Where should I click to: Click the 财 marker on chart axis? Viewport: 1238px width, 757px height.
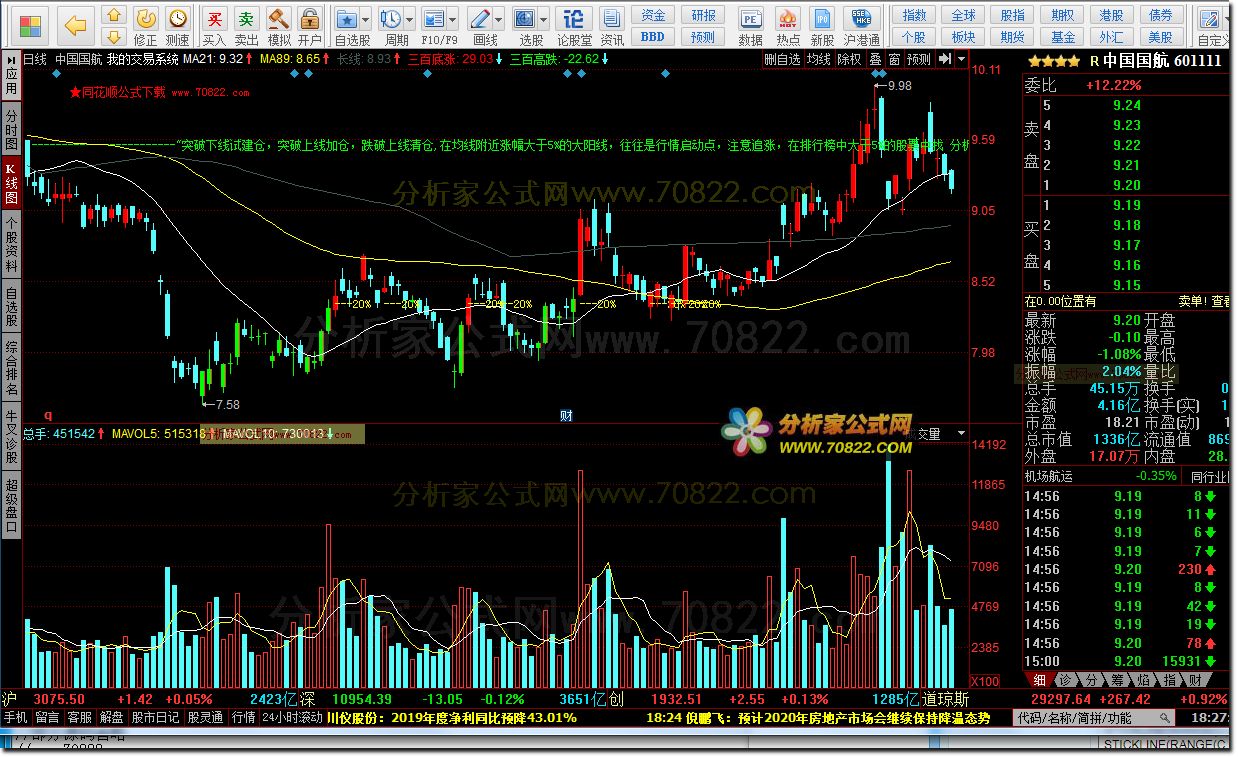click(566, 415)
